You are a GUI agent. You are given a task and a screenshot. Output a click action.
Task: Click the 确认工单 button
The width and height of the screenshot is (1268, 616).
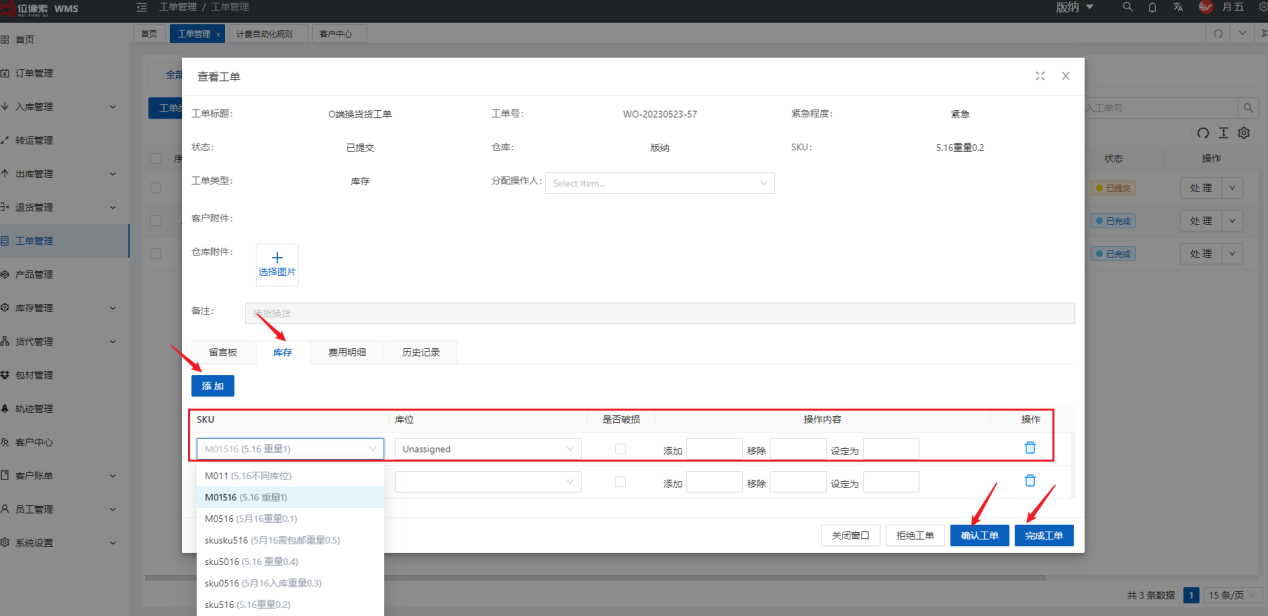point(979,536)
